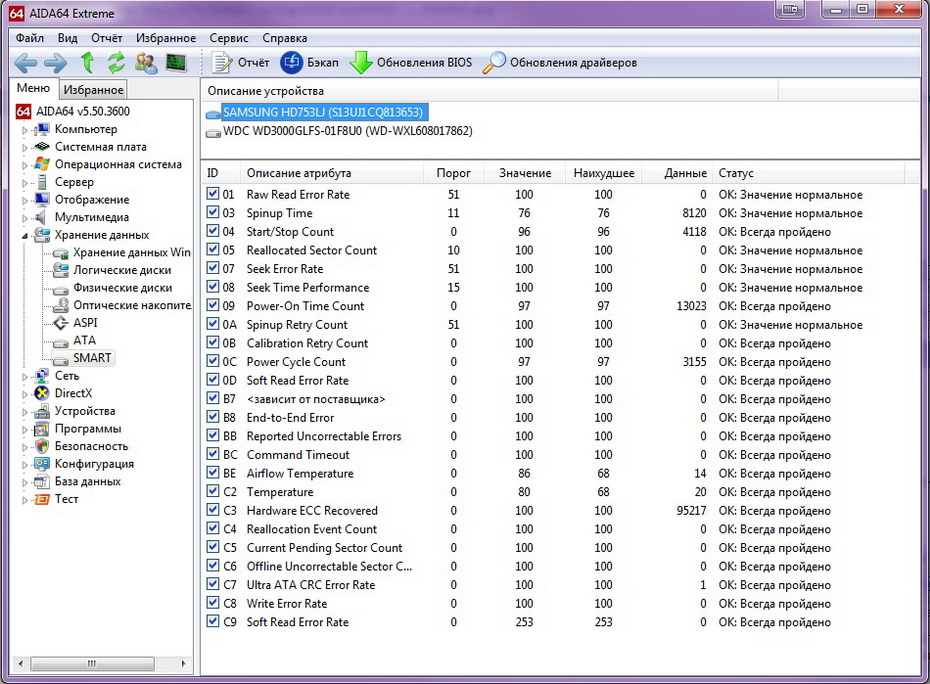
Task: Open Физические диски item
Action: pyautogui.click(x=123, y=288)
